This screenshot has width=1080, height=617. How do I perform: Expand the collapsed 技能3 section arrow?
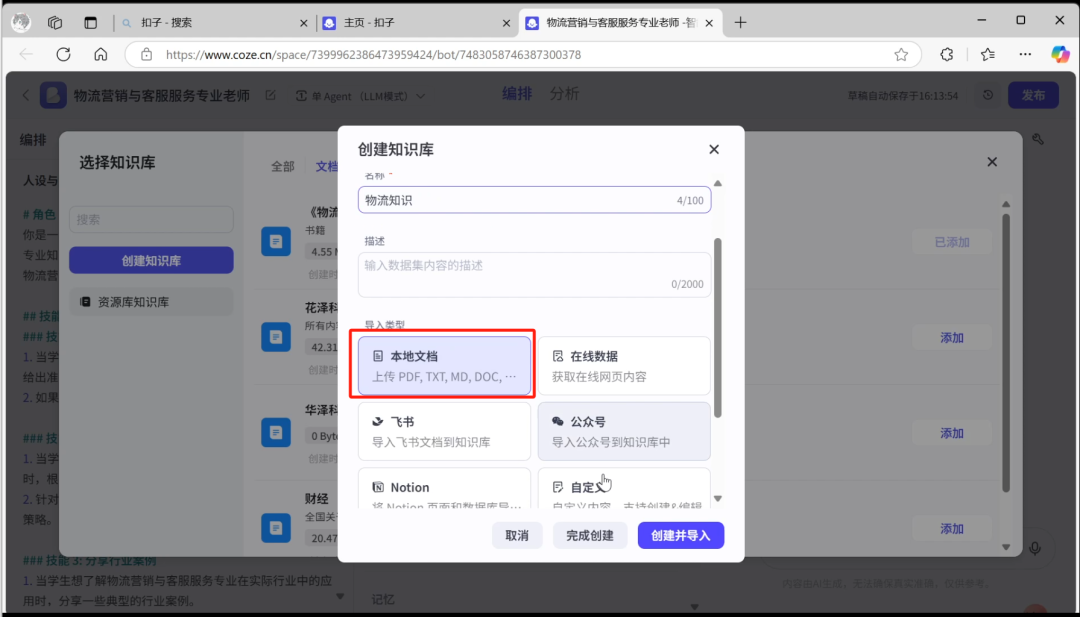[340, 595]
